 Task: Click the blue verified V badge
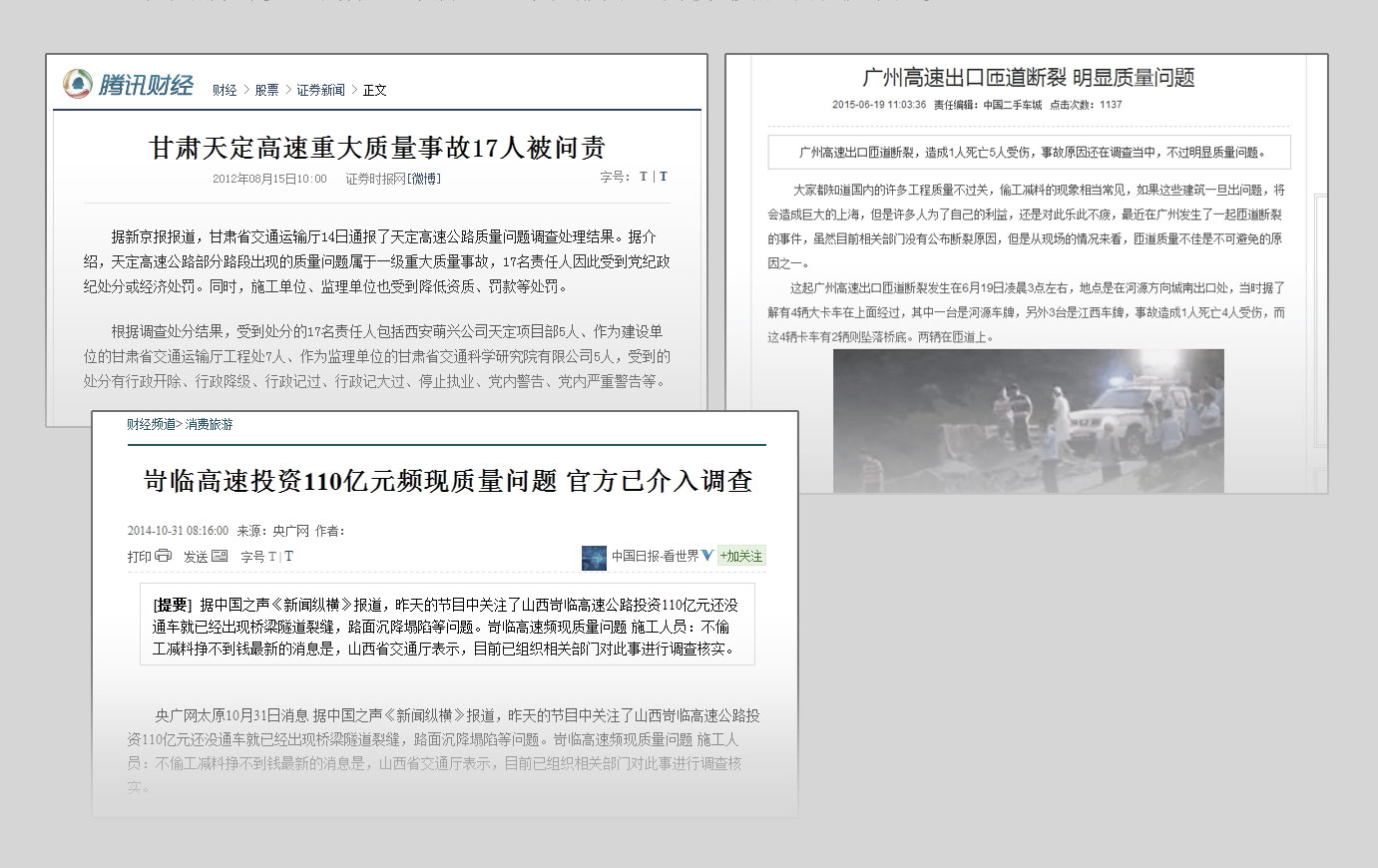tap(707, 556)
